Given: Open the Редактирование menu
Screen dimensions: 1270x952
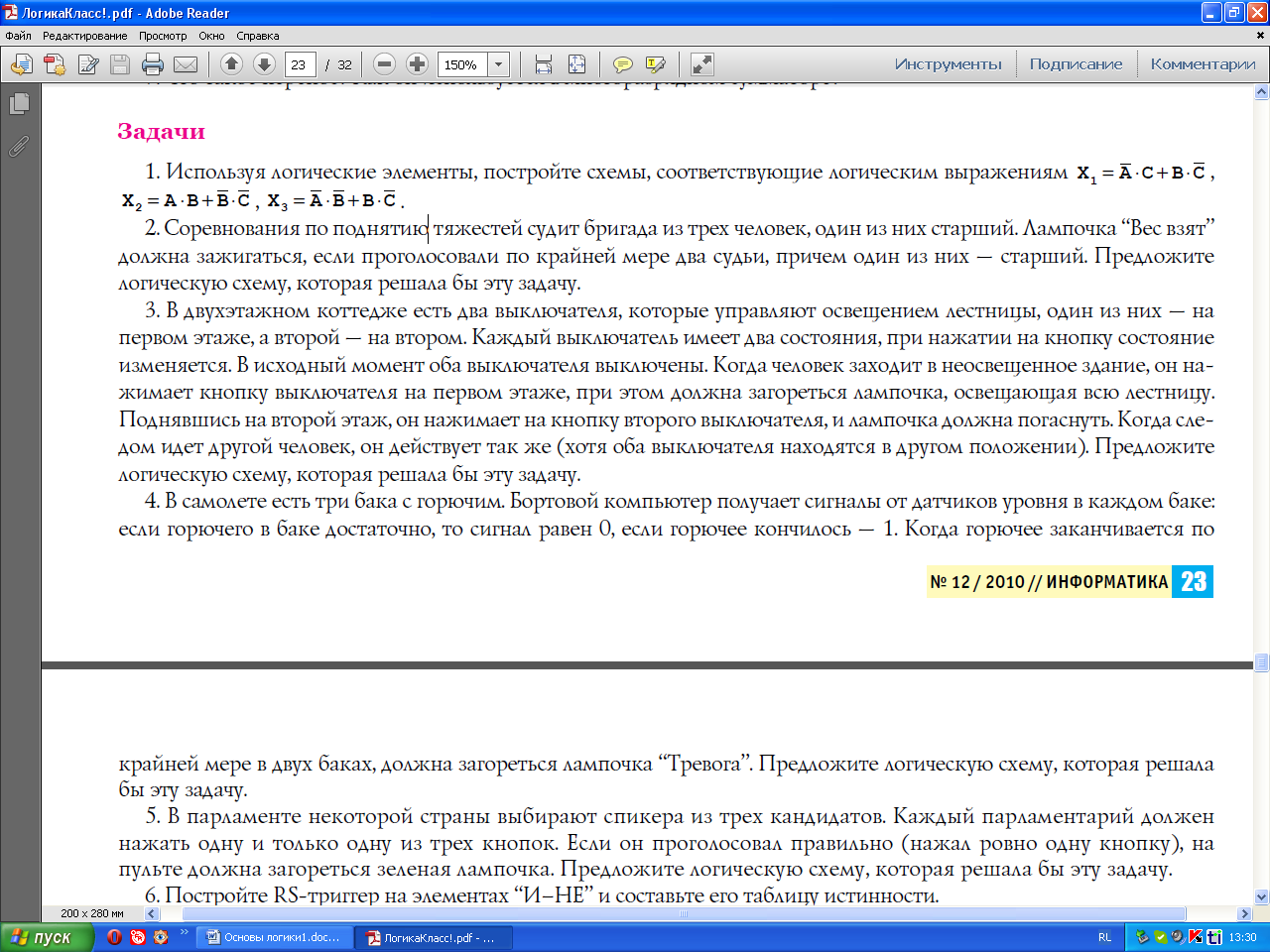Looking at the screenshot, I should tap(85, 36).
